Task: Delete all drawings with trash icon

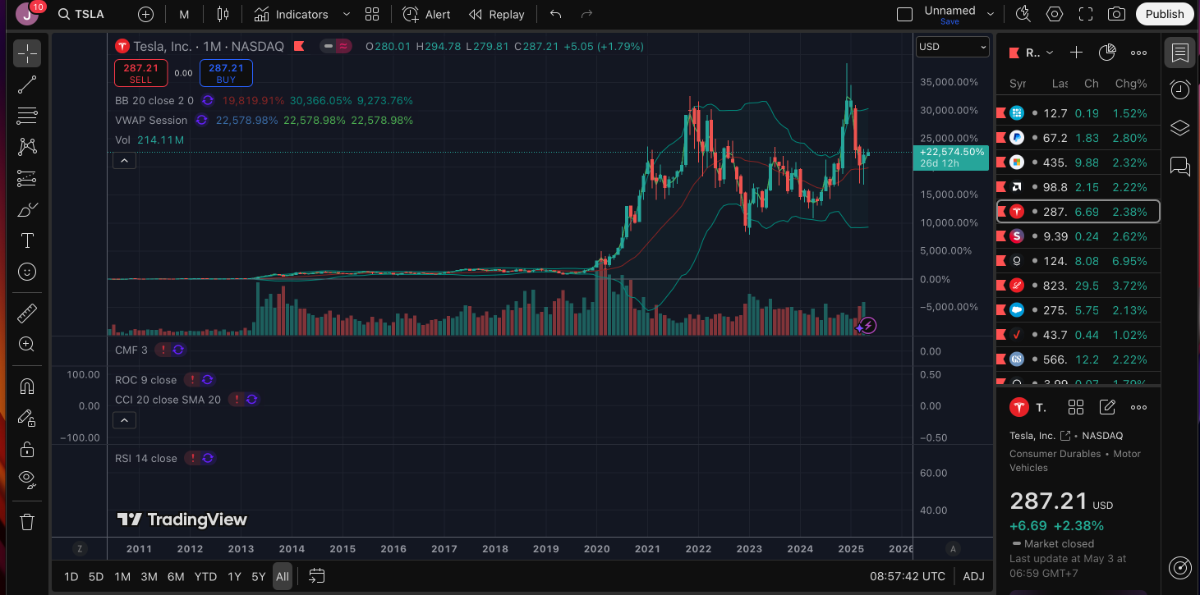Action: (27, 521)
